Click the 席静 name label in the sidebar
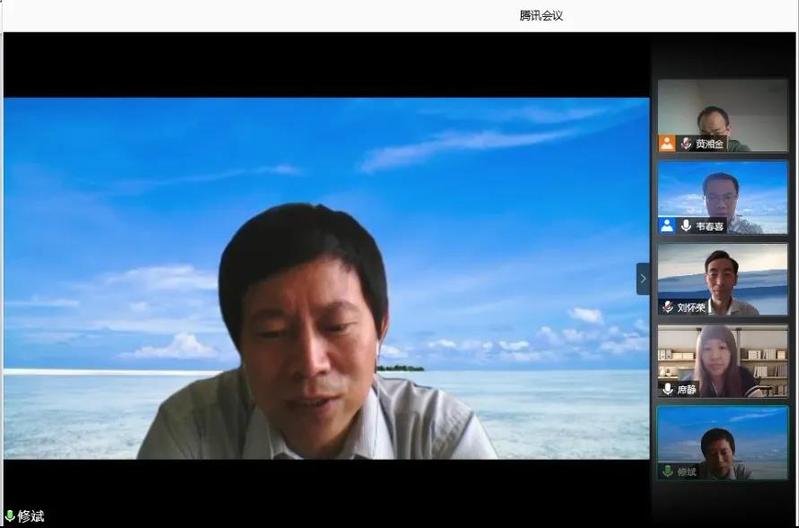This screenshot has height=528, width=799. pyautogui.click(x=686, y=389)
